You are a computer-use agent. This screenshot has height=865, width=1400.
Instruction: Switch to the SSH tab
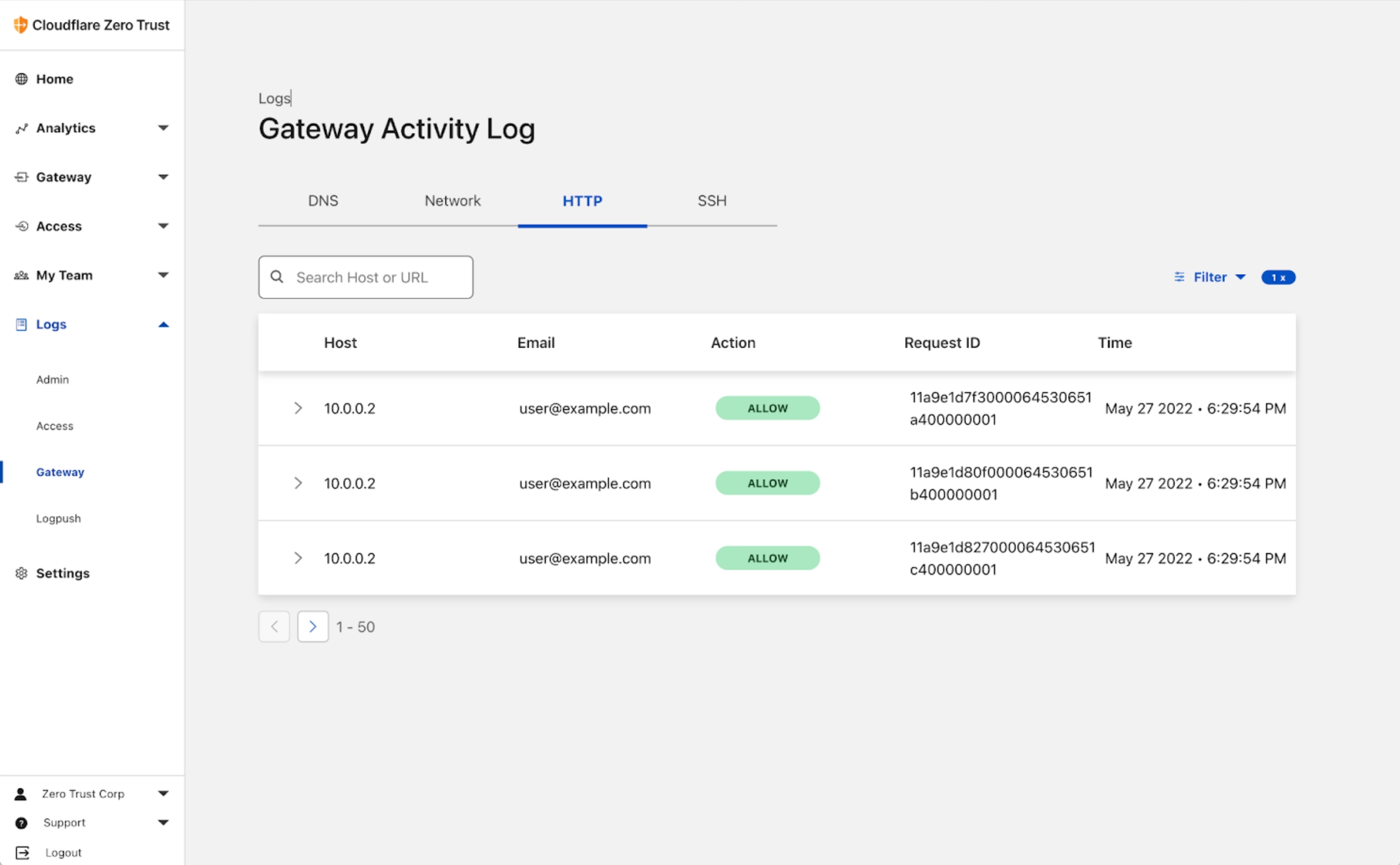[x=712, y=201]
